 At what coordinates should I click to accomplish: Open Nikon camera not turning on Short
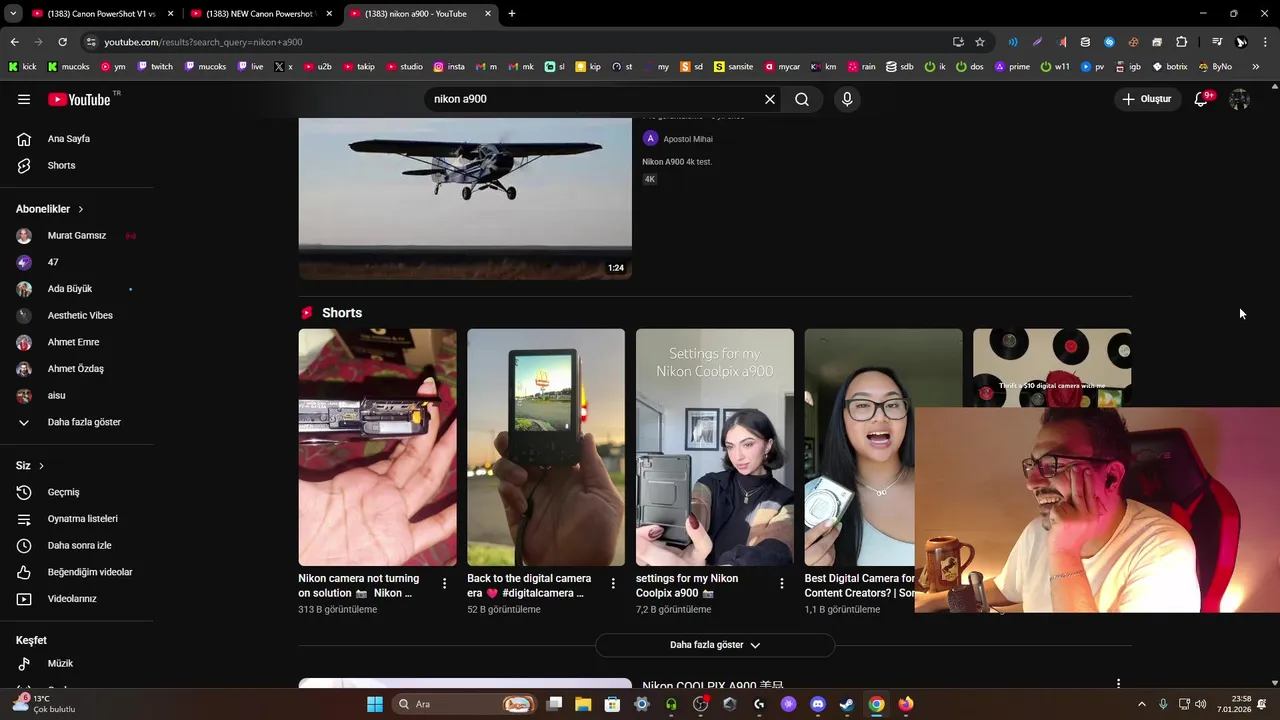tap(377, 447)
